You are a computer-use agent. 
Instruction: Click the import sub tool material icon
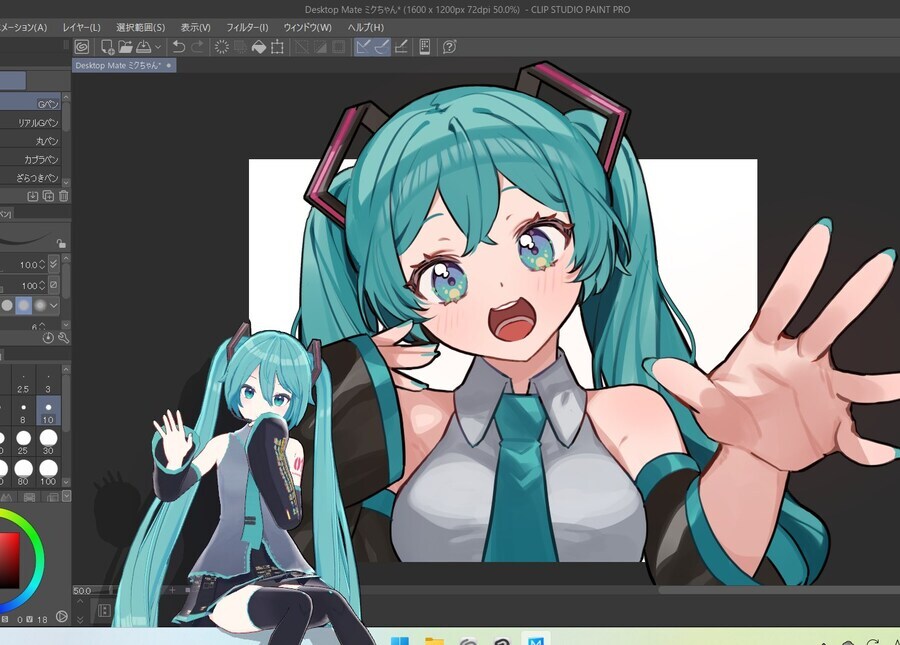[x=33, y=196]
